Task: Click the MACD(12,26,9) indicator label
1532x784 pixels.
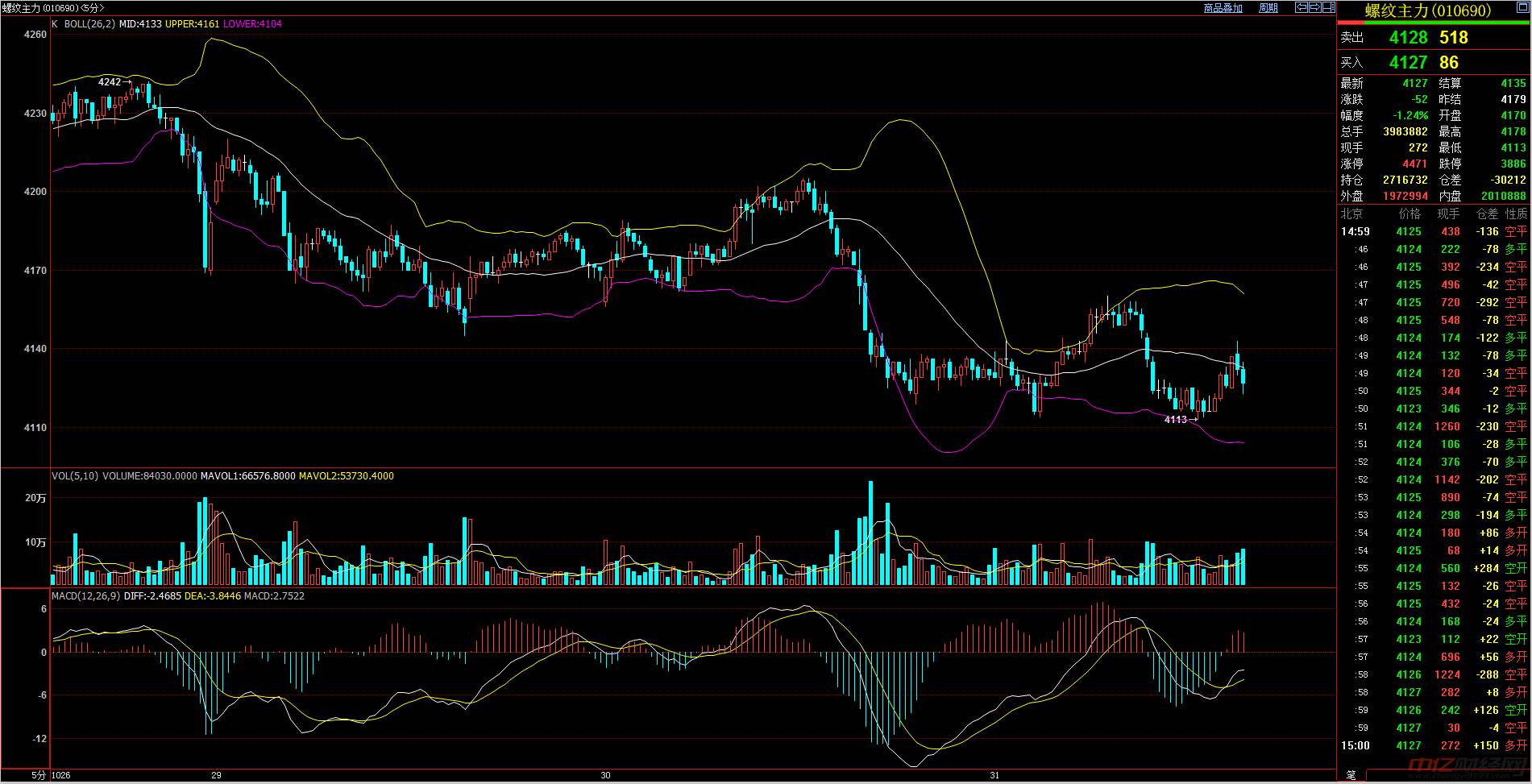Action: 85,596
